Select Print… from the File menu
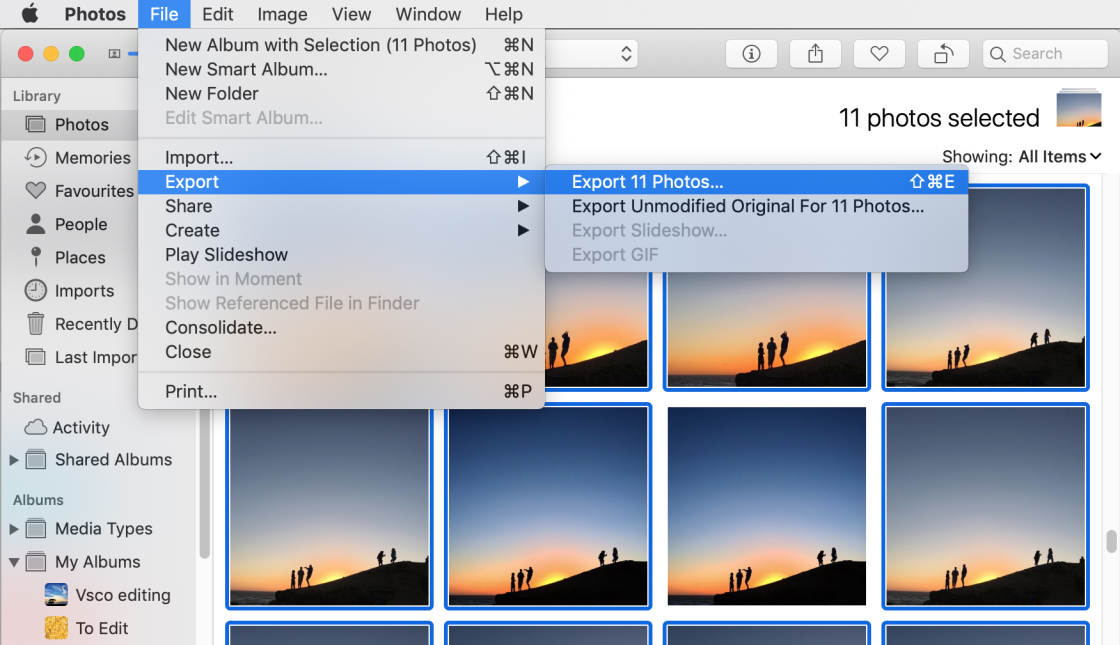The height and width of the screenshot is (645, 1120). coord(341,391)
